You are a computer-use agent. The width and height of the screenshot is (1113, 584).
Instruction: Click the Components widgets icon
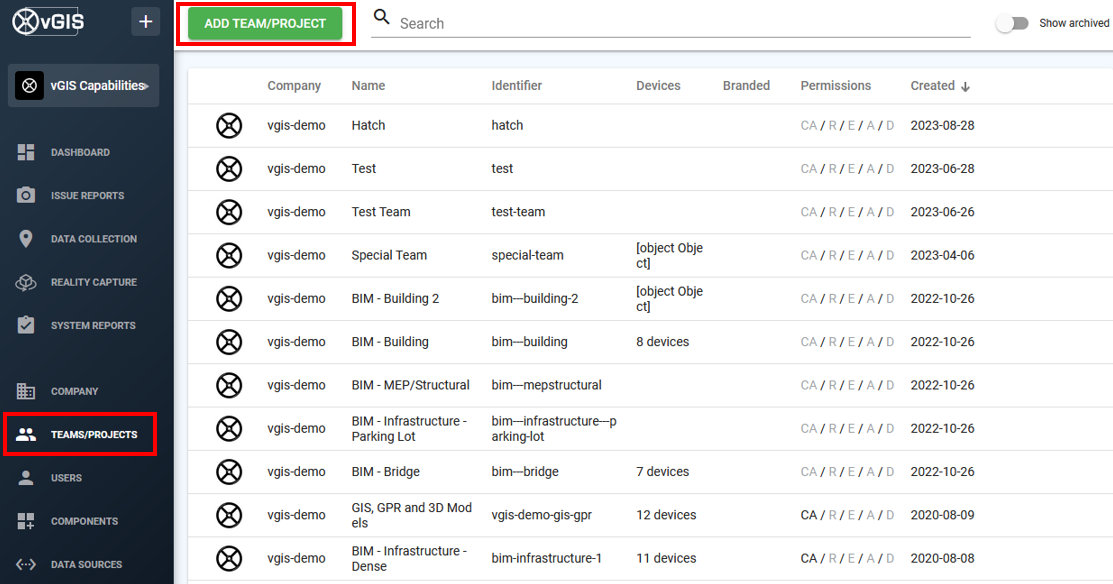click(26, 521)
